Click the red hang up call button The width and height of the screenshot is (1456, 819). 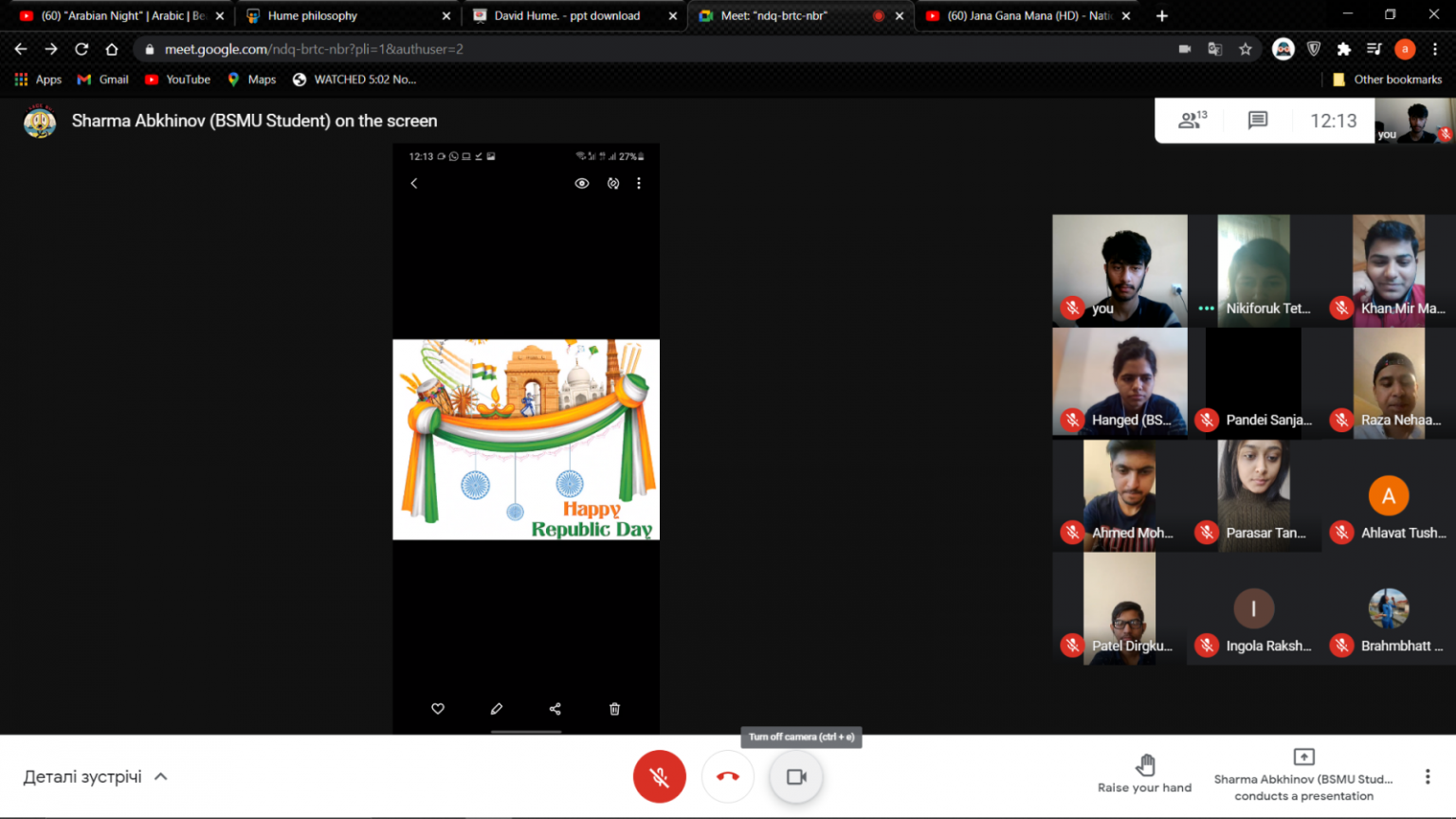727,776
